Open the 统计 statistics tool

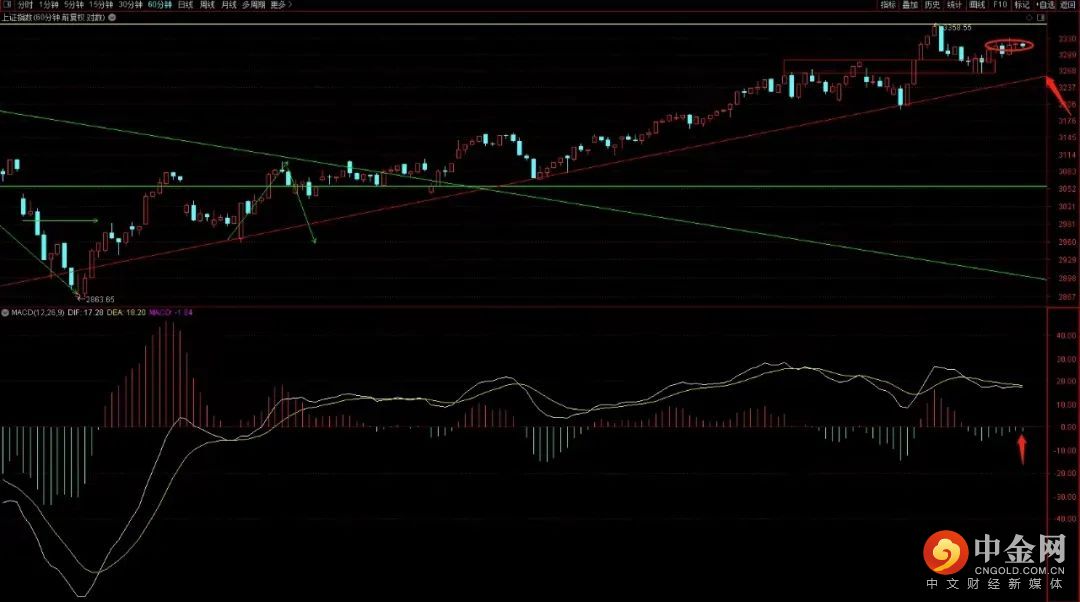pos(954,5)
